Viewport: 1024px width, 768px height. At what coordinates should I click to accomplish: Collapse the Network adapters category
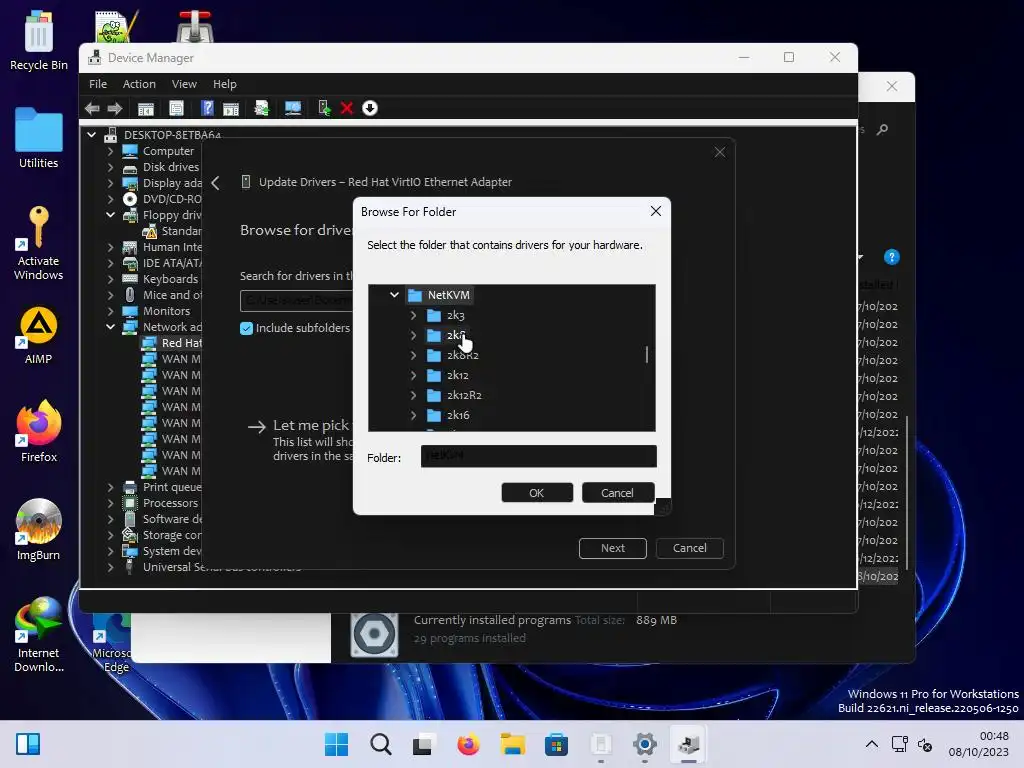point(110,327)
